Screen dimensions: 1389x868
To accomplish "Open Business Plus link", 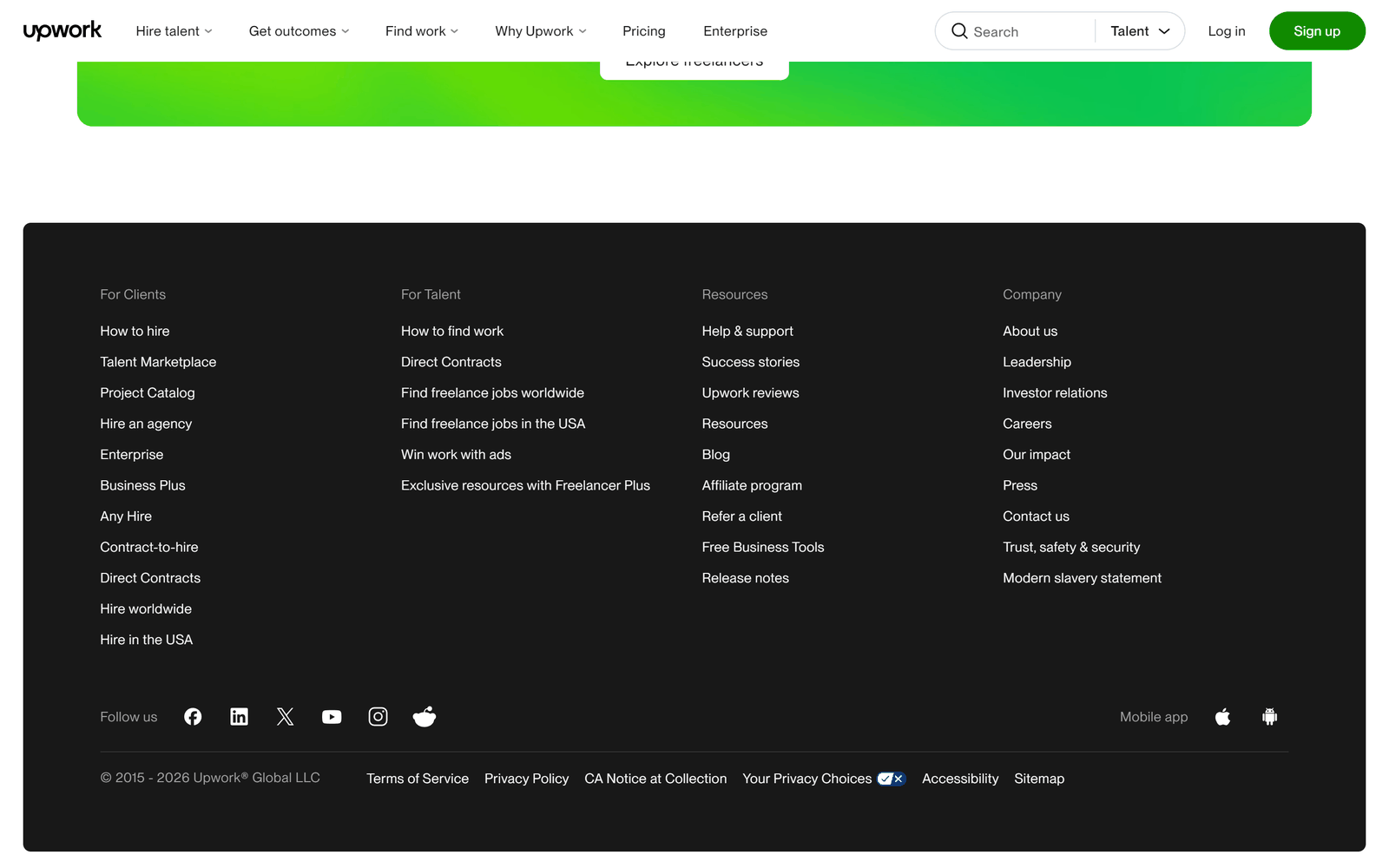I will [x=142, y=485].
